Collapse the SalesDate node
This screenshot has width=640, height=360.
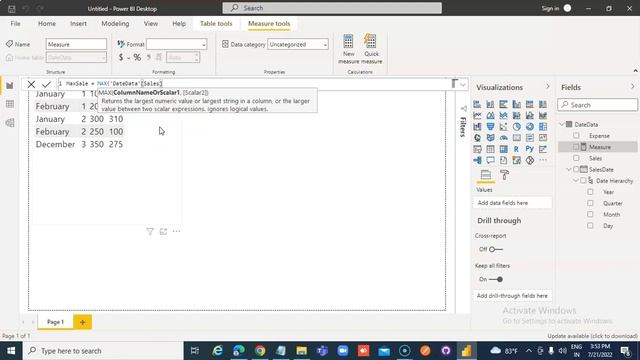tap(569, 169)
